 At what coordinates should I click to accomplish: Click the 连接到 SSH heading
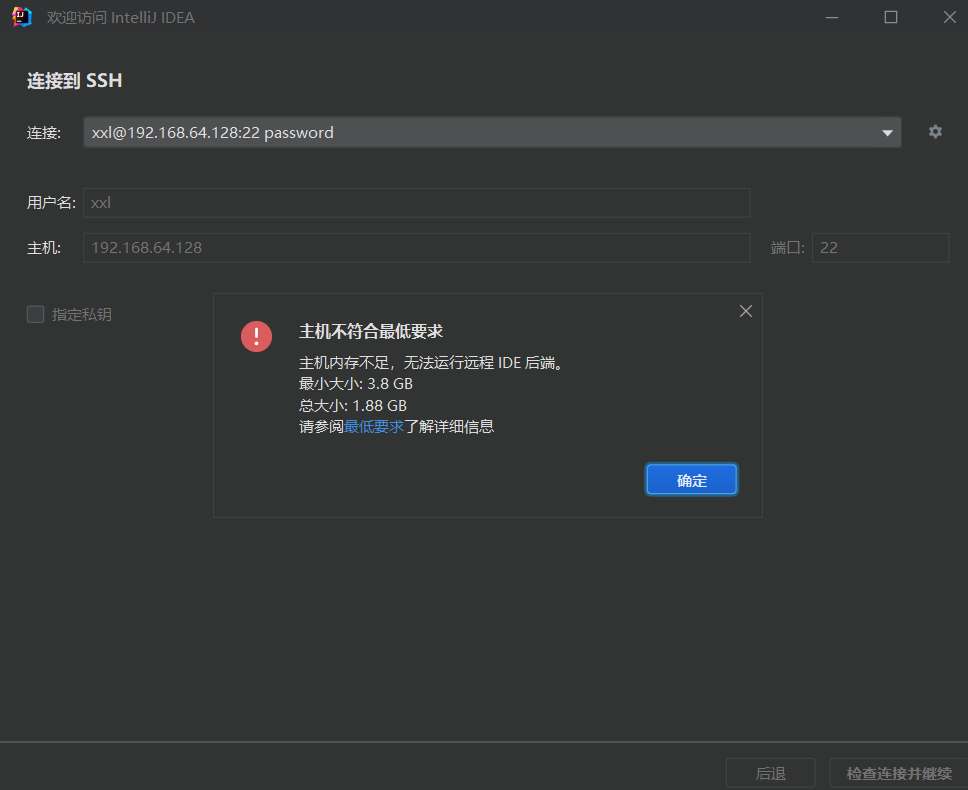74,81
